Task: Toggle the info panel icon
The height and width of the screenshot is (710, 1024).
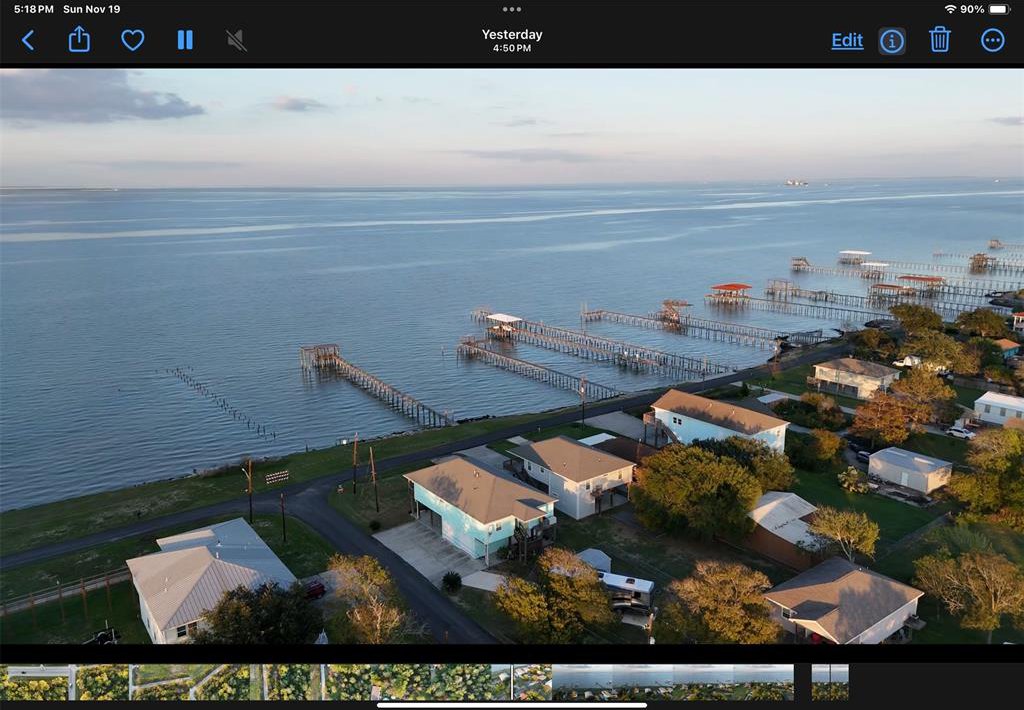Action: click(x=891, y=41)
